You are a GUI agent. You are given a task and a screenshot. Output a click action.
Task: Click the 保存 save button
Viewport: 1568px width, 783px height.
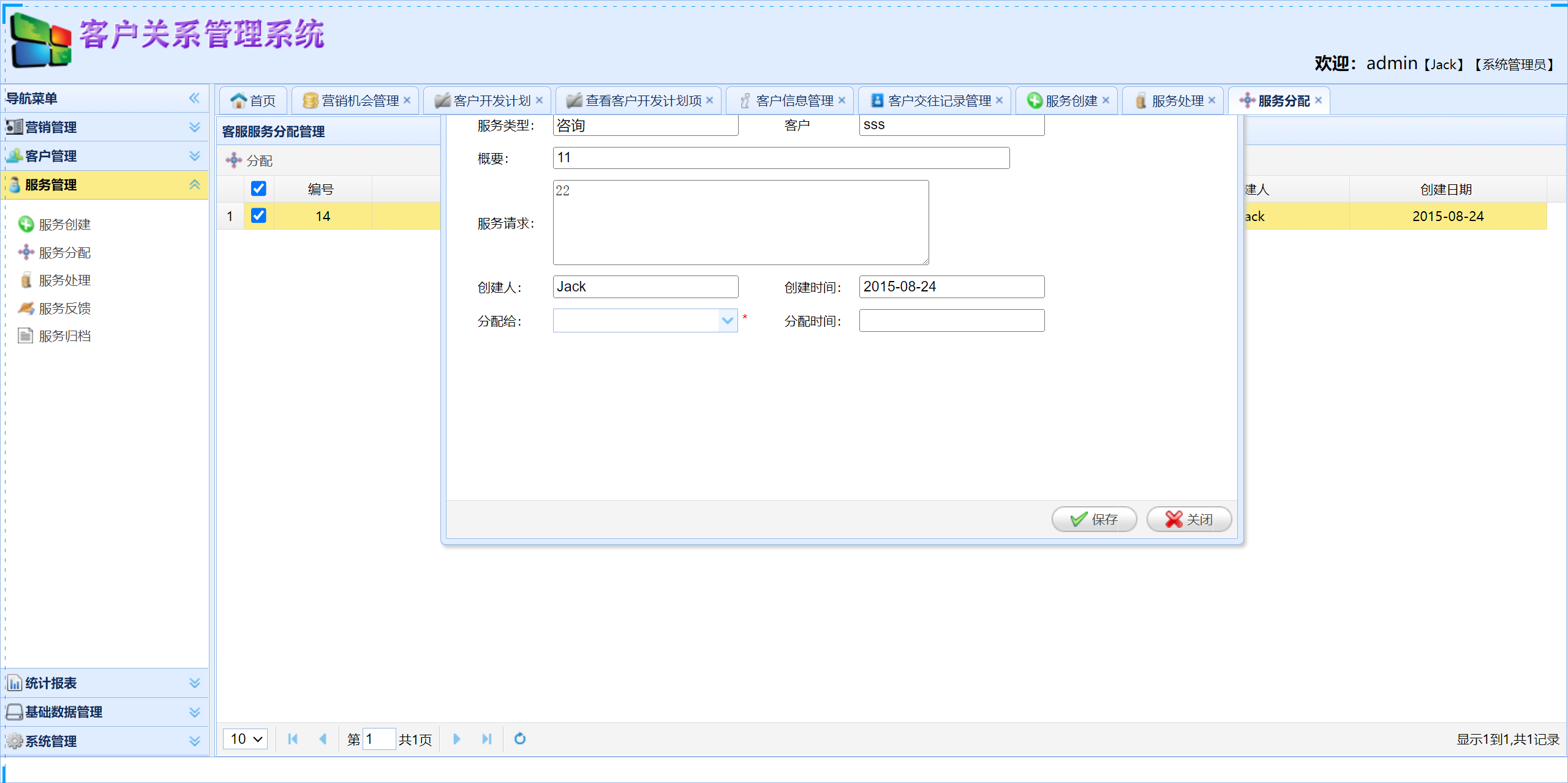point(1094,519)
